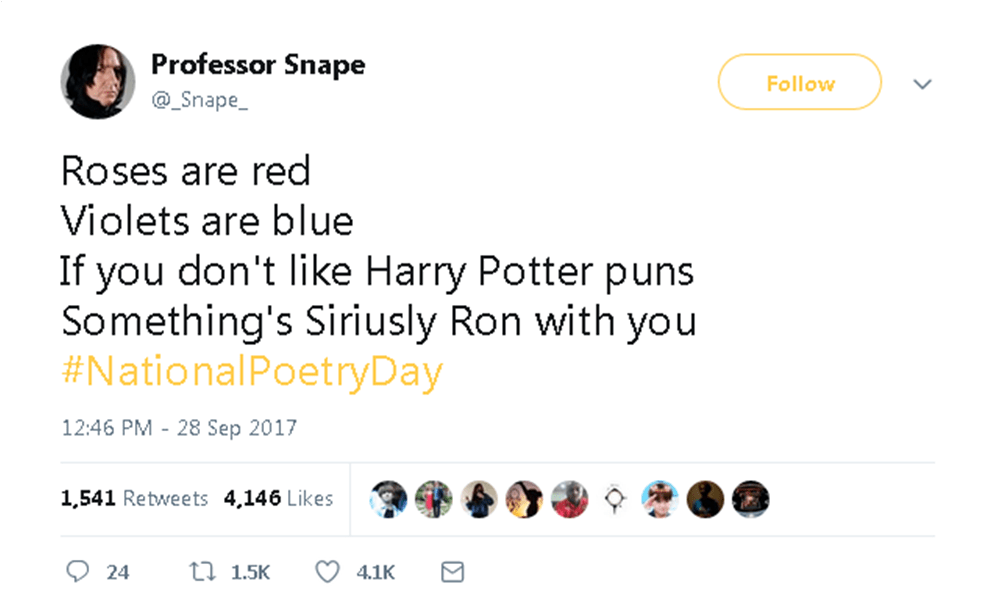Open the #NationalPoetryDay hashtag
The height and width of the screenshot is (605, 982).
pyautogui.click(x=250, y=370)
